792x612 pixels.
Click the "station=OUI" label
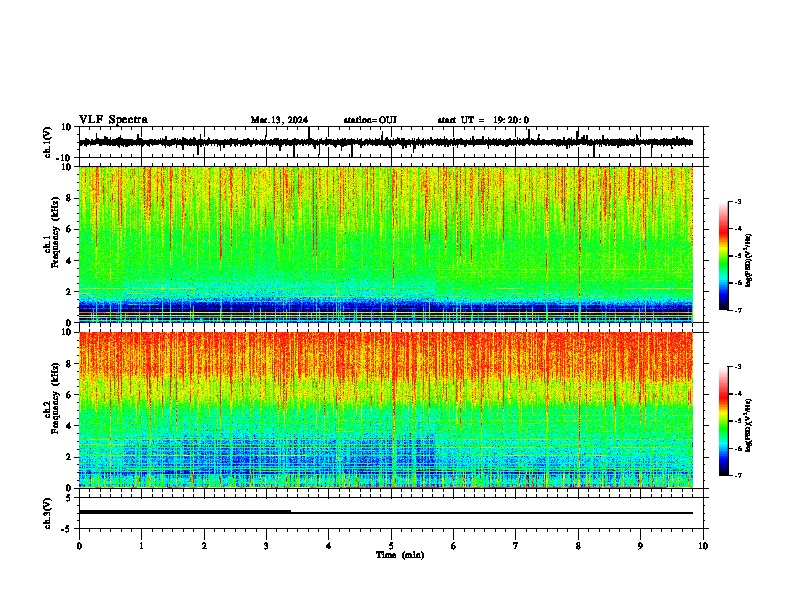click(x=370, y=120)
